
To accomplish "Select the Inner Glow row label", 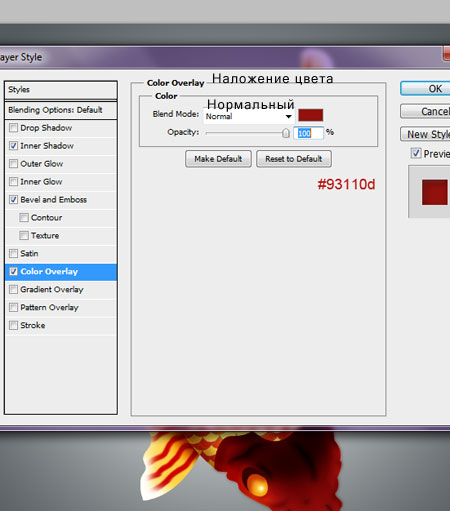I will point(41,182).
